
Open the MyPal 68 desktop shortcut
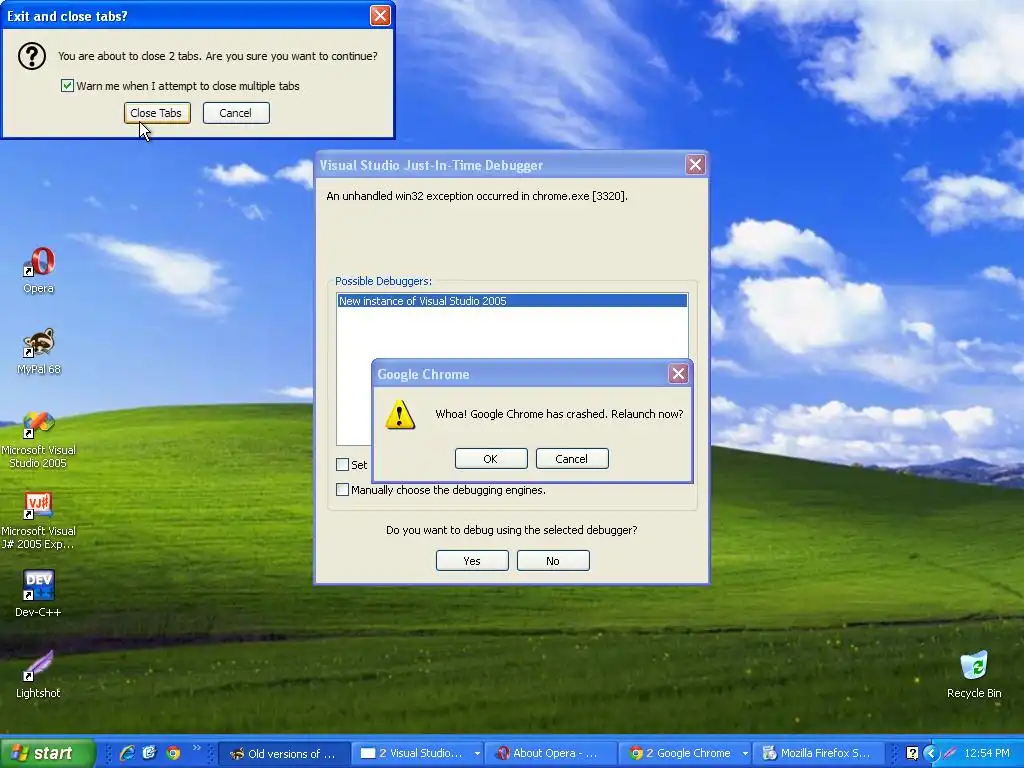39,351
